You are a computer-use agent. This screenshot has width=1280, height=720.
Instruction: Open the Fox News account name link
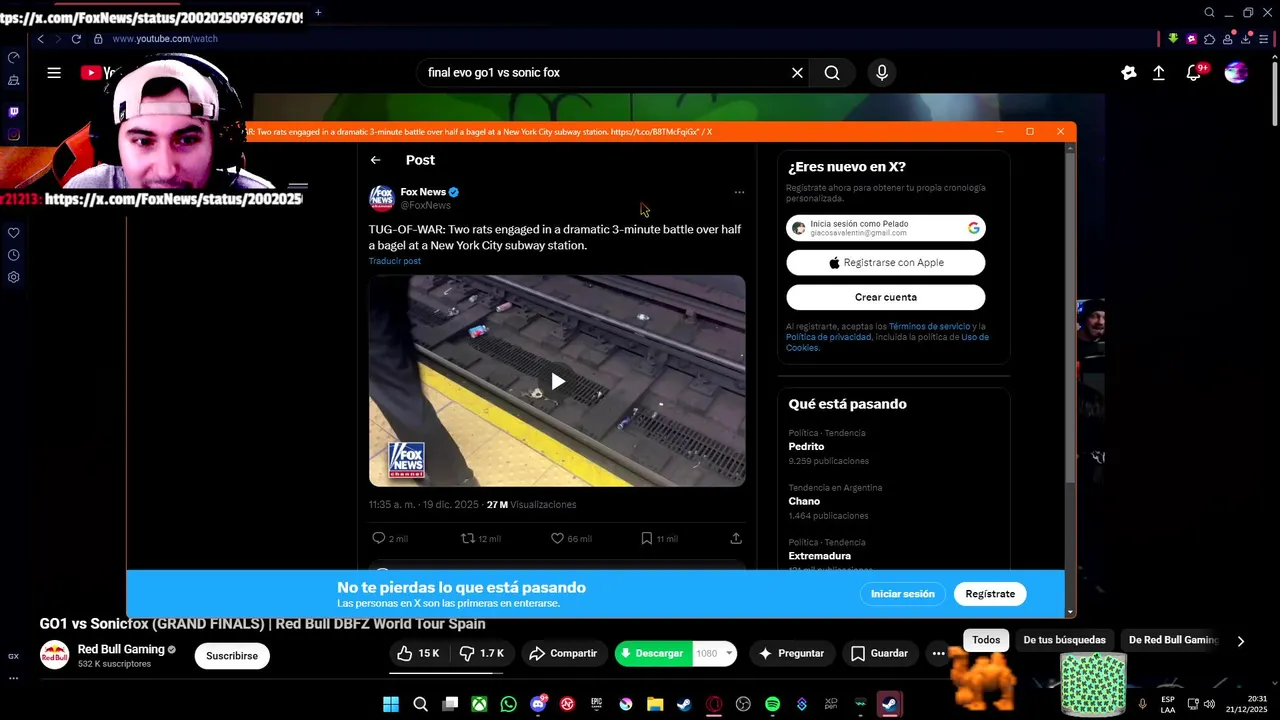pyautogui.click(x=423, y=191)
